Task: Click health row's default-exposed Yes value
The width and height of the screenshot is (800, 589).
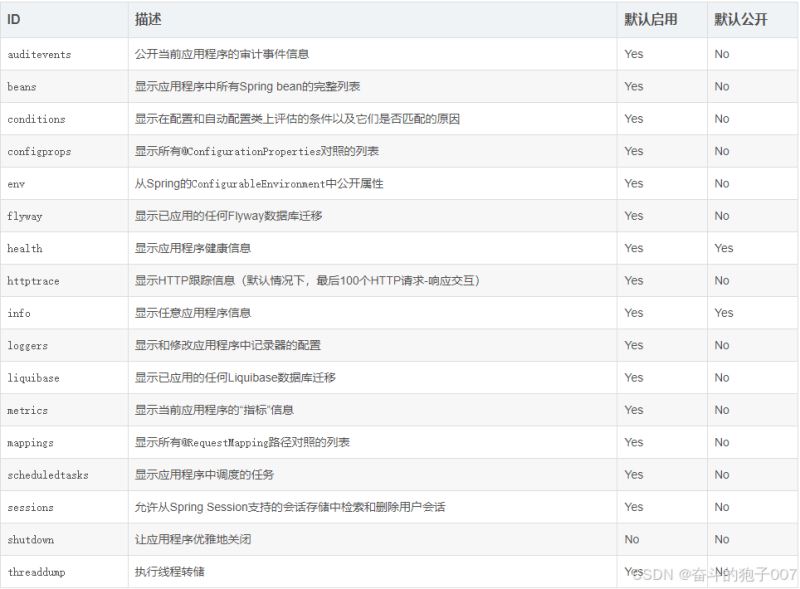Action: 724,248
